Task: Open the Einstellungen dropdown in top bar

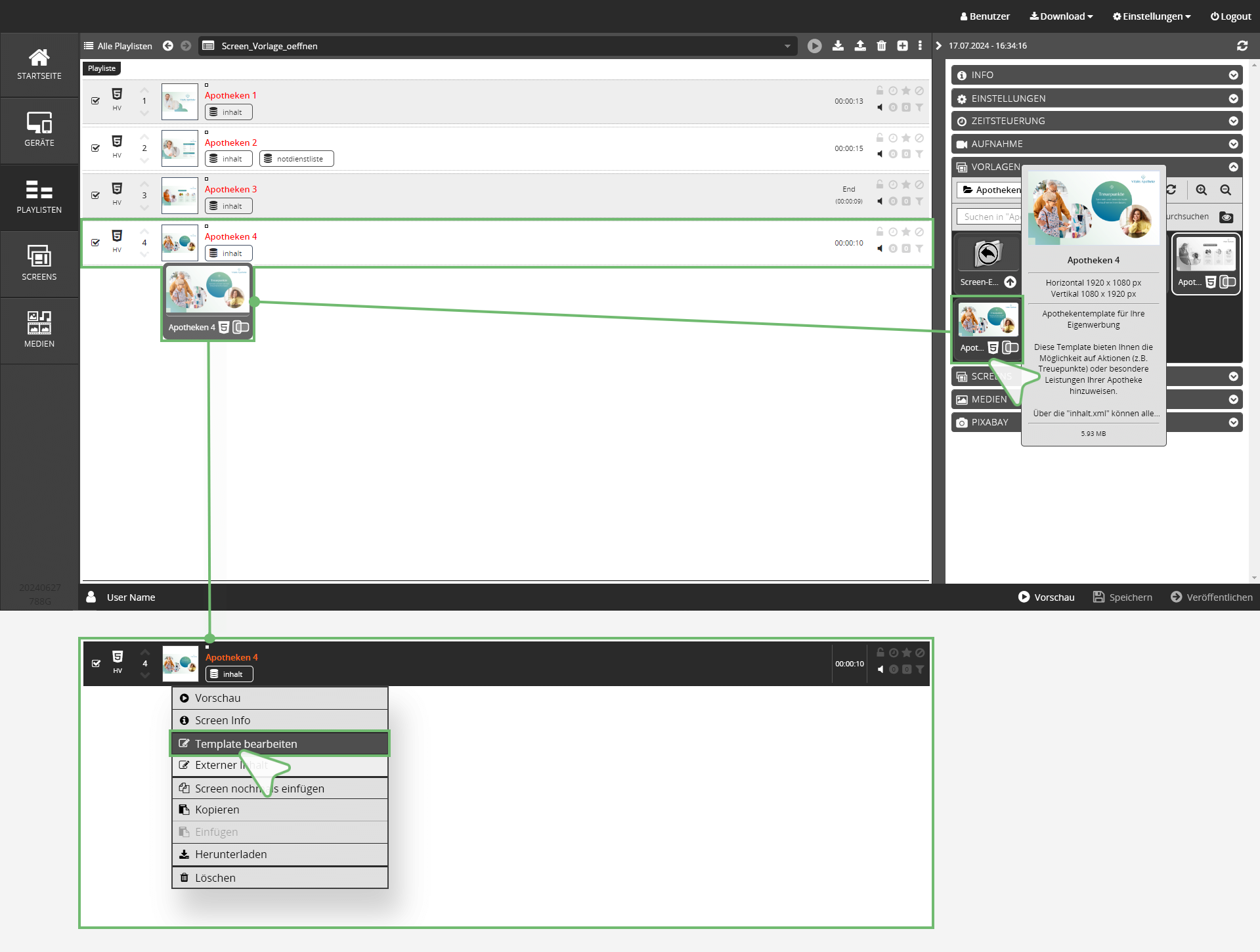Action: 1151,16
